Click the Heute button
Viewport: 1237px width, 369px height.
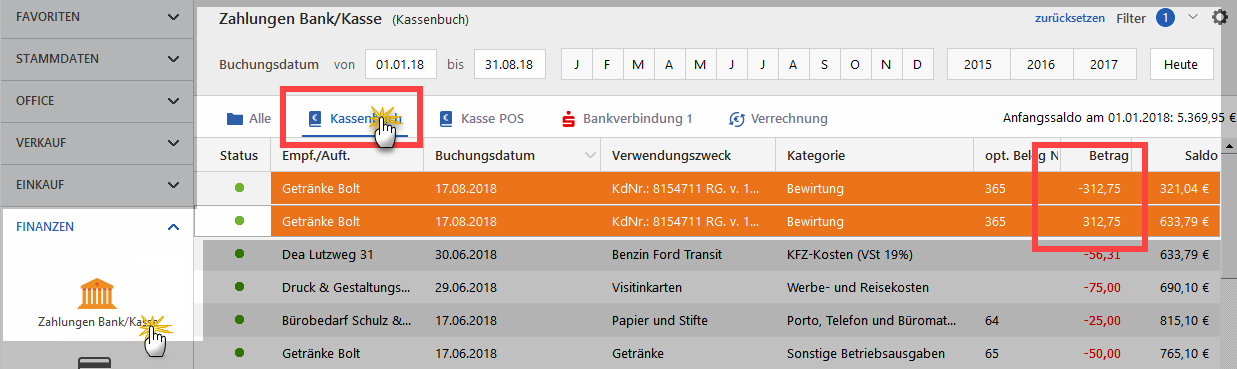pos(1181,65)
